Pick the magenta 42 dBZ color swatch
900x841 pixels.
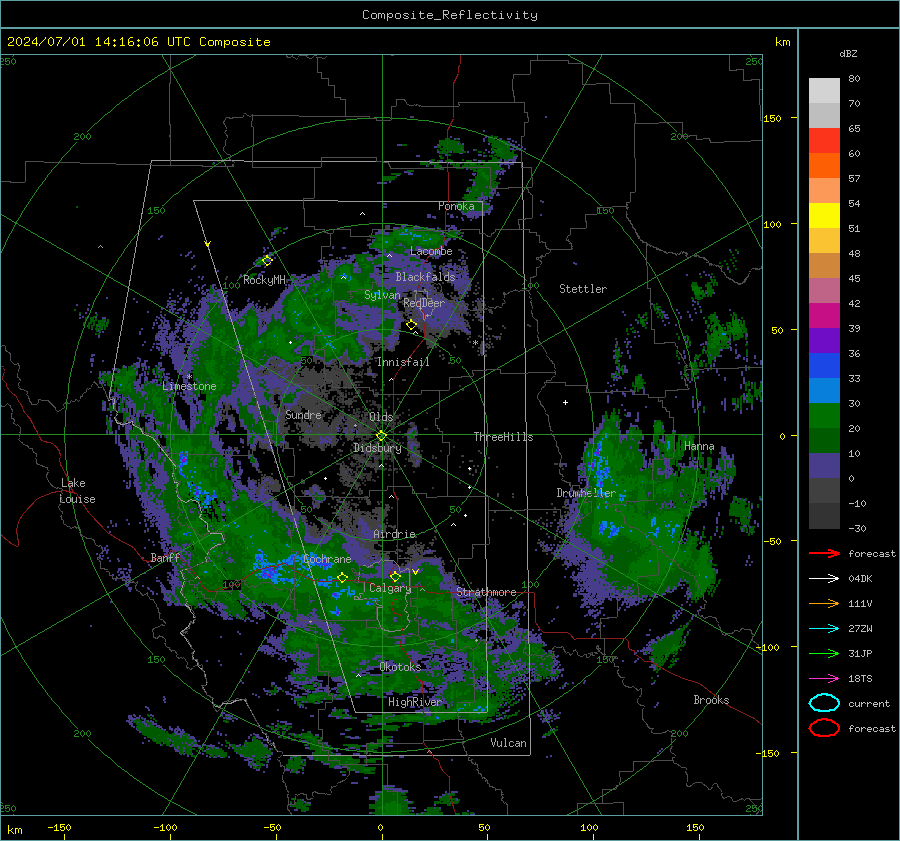coord(824,316)
